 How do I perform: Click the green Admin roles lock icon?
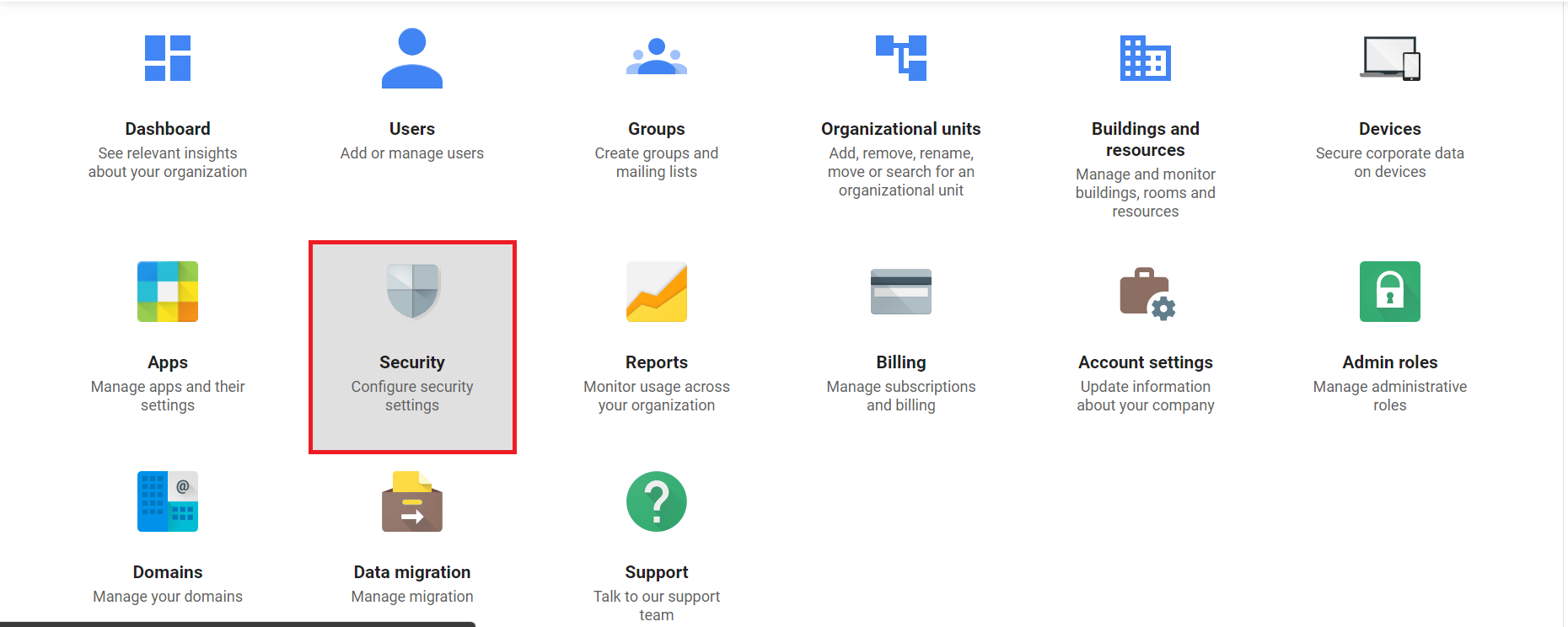pyautogui.click(x=1390, y=292)
